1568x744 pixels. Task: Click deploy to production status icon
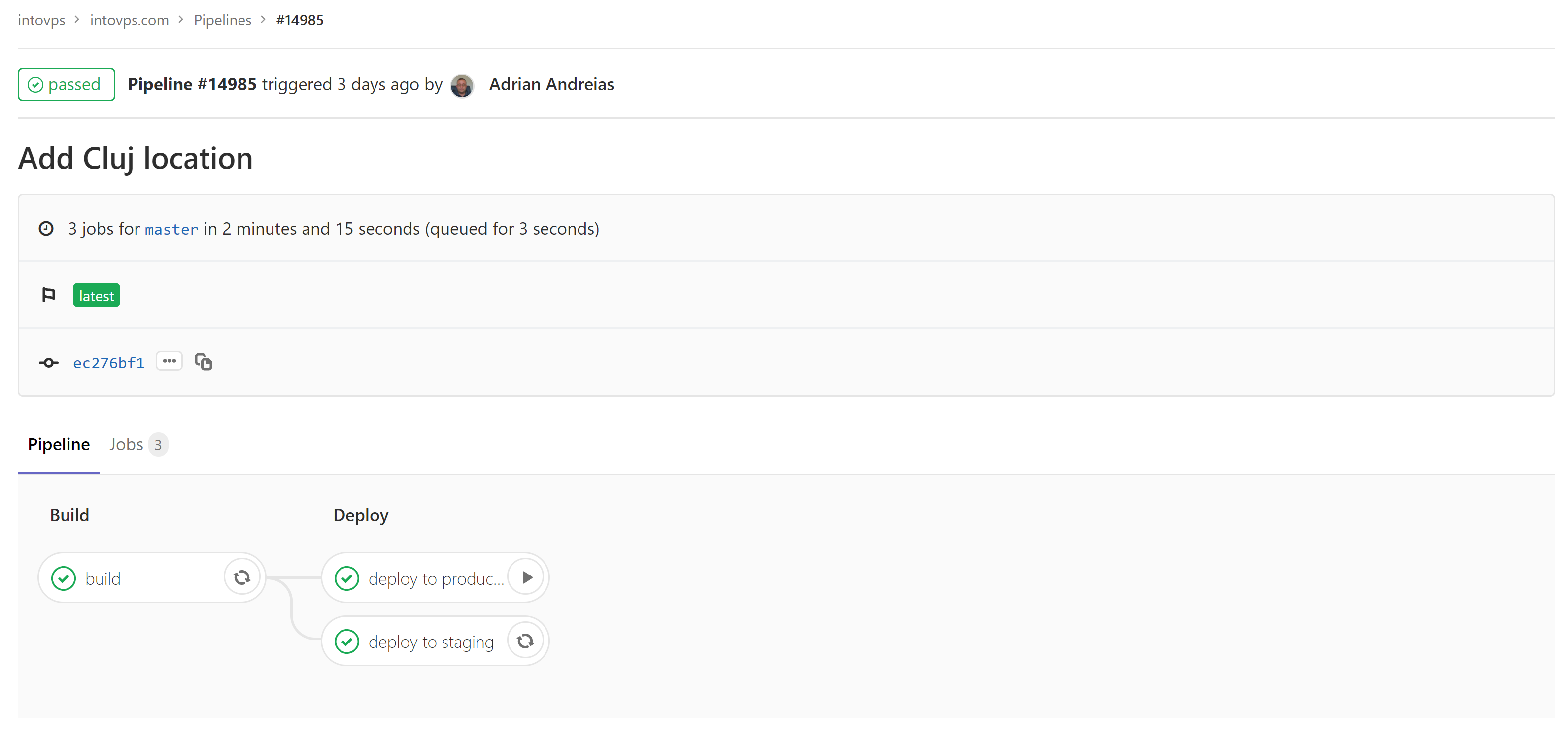(x=347, y=578)
